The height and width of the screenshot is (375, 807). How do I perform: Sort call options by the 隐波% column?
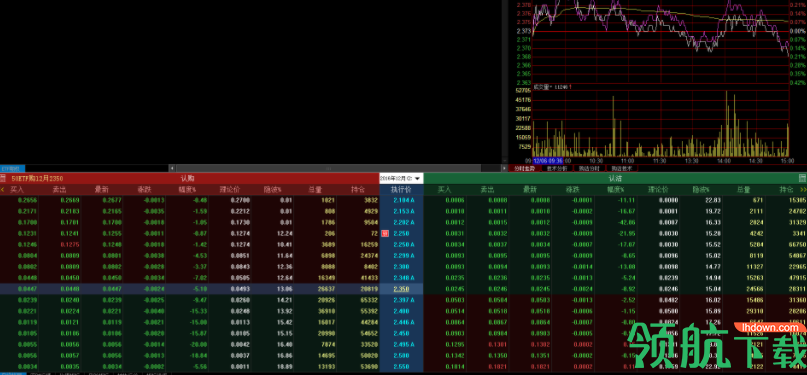[x=272, y=189]
